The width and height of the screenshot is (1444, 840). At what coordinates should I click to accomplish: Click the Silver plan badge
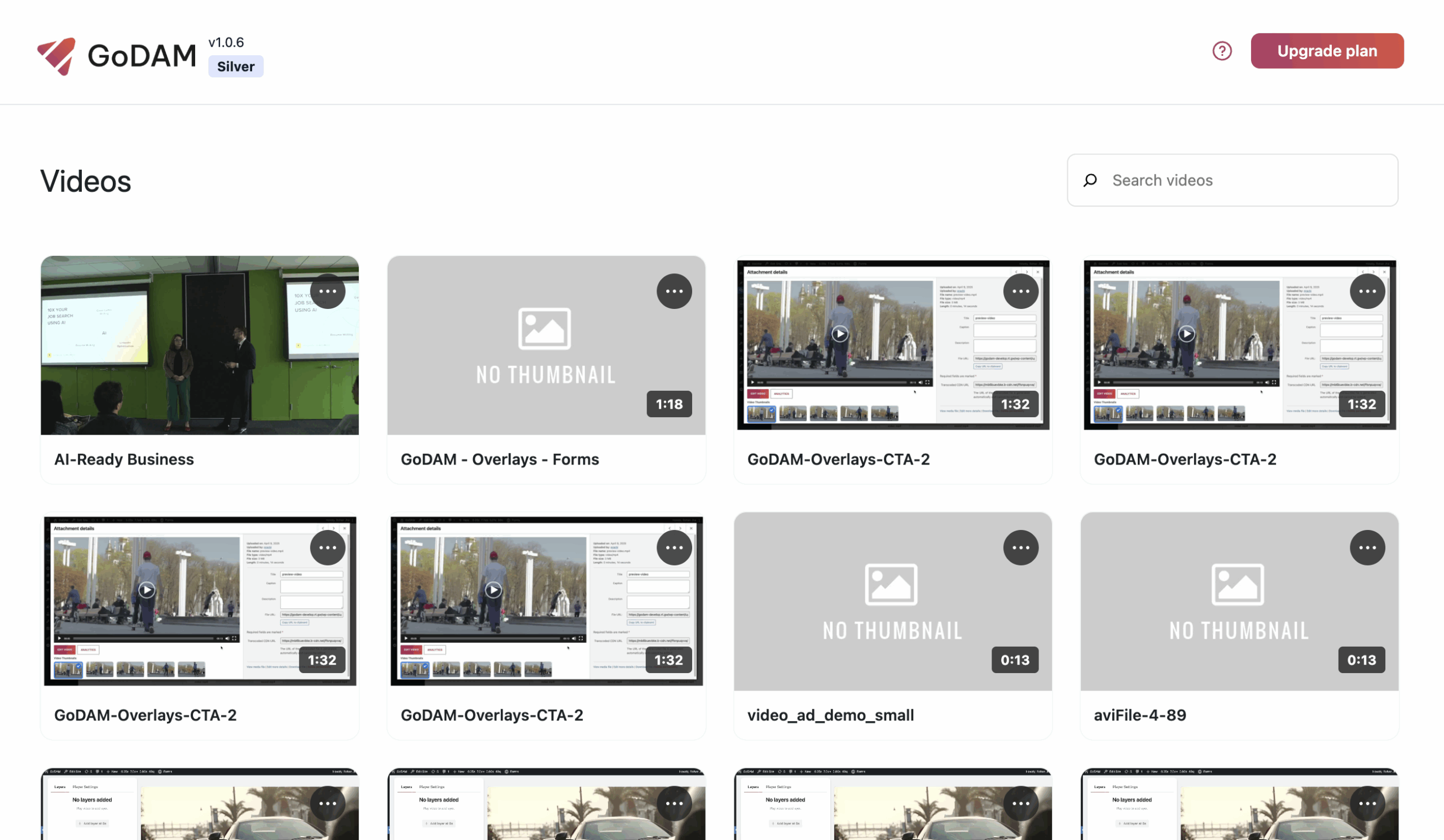236,67
